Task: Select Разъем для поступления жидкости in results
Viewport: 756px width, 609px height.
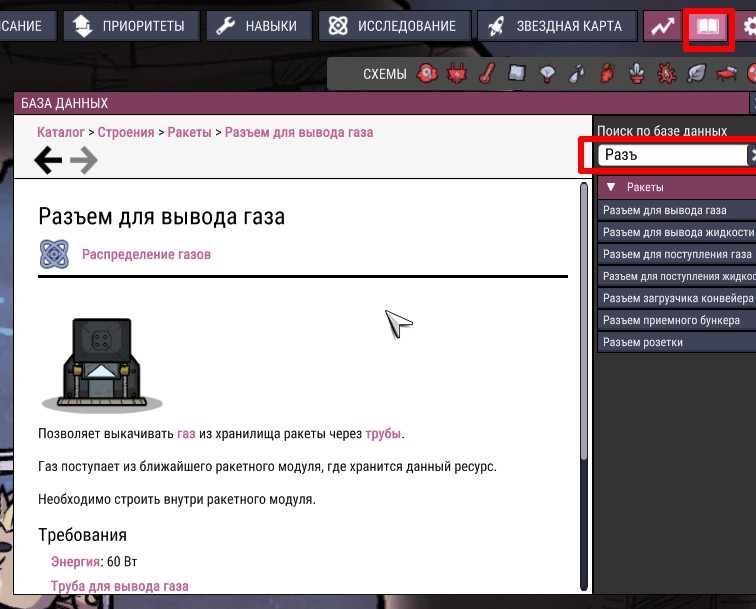Action: point(677,276)
